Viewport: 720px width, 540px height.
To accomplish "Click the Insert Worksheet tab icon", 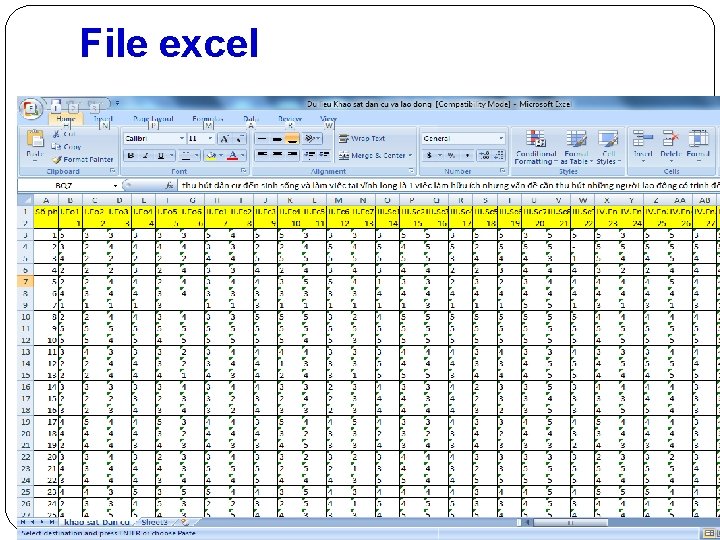I will tap(185, 522).
